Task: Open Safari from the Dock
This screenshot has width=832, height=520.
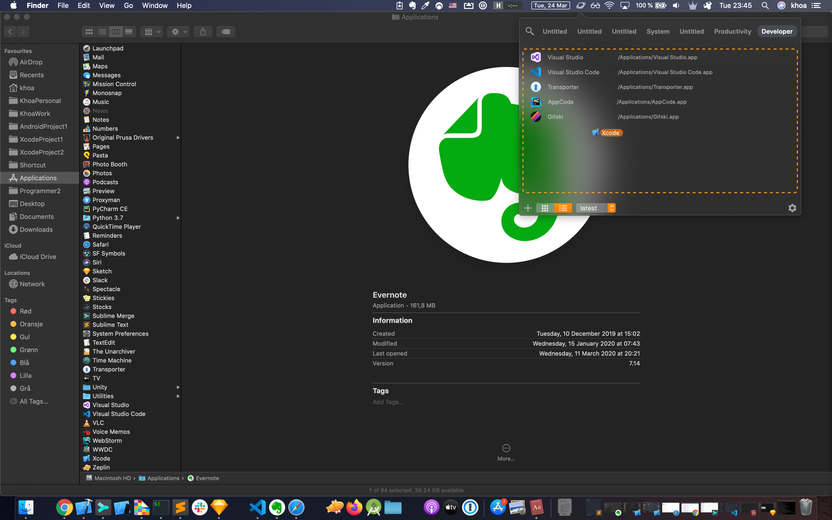Action: (x=296, y=508)
